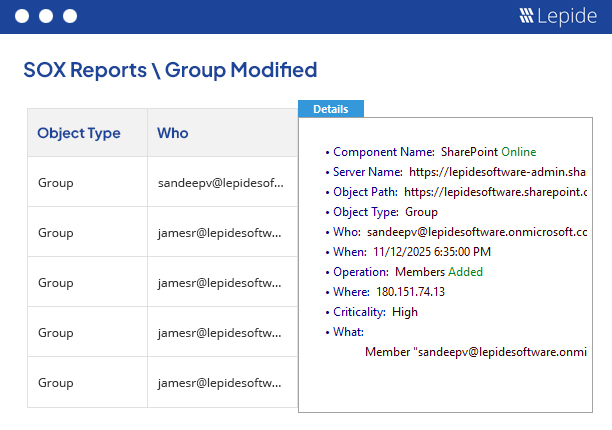The height and width of the screenshot is (430, 612).
Task: Click the What: label
Action: click(348, 332)
